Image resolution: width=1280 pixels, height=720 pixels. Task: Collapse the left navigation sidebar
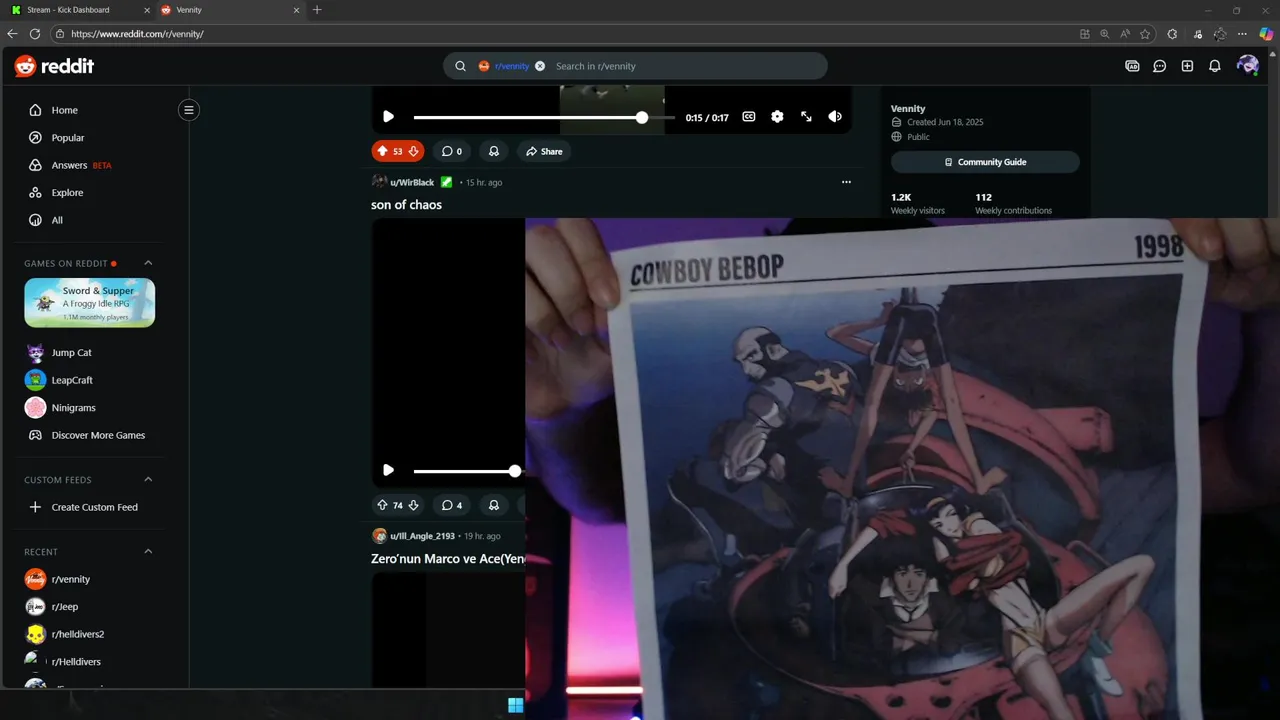point(188,110)
